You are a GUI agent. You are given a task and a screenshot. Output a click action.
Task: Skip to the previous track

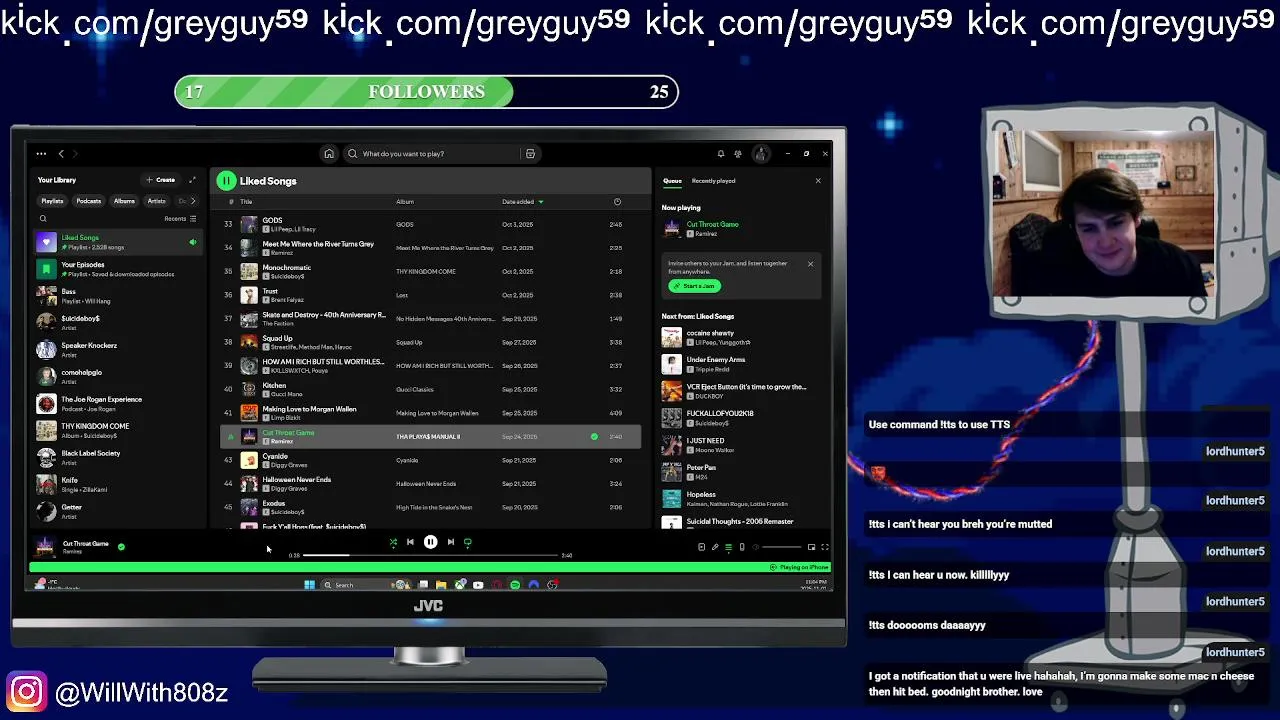(410, 542)
